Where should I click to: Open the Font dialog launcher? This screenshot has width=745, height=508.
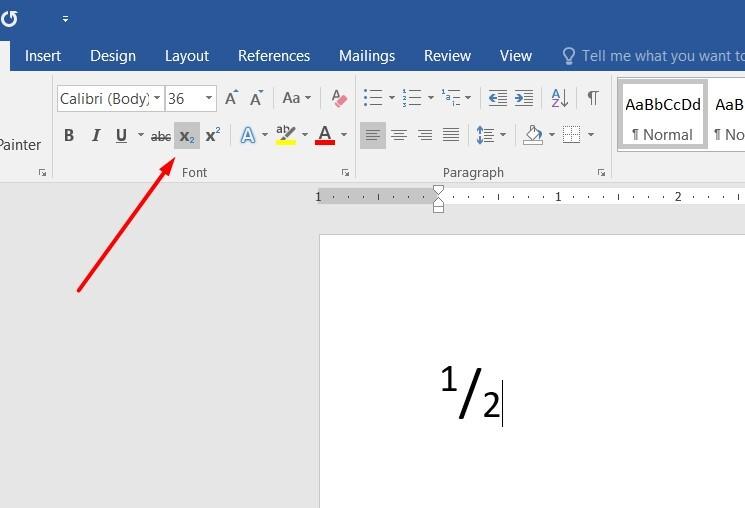pyautogui.click(x=345, y=173)
